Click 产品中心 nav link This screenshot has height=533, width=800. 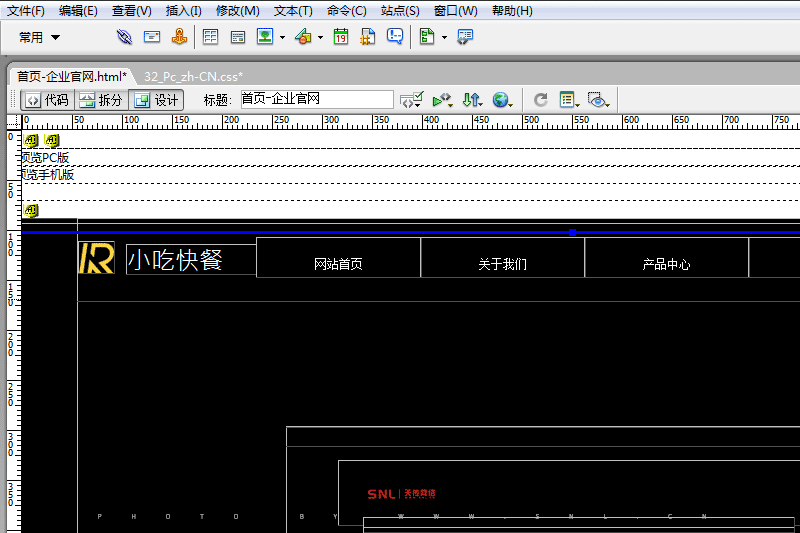tap(666, 264)
